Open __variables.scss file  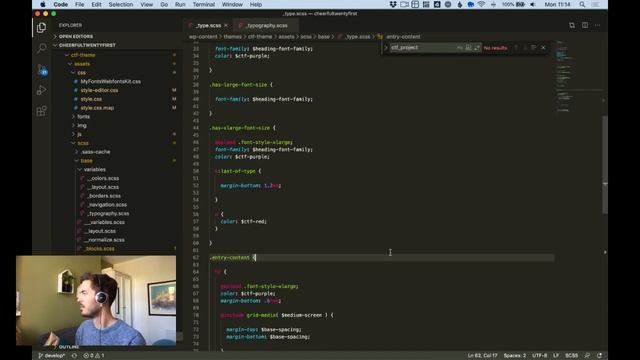104,222
